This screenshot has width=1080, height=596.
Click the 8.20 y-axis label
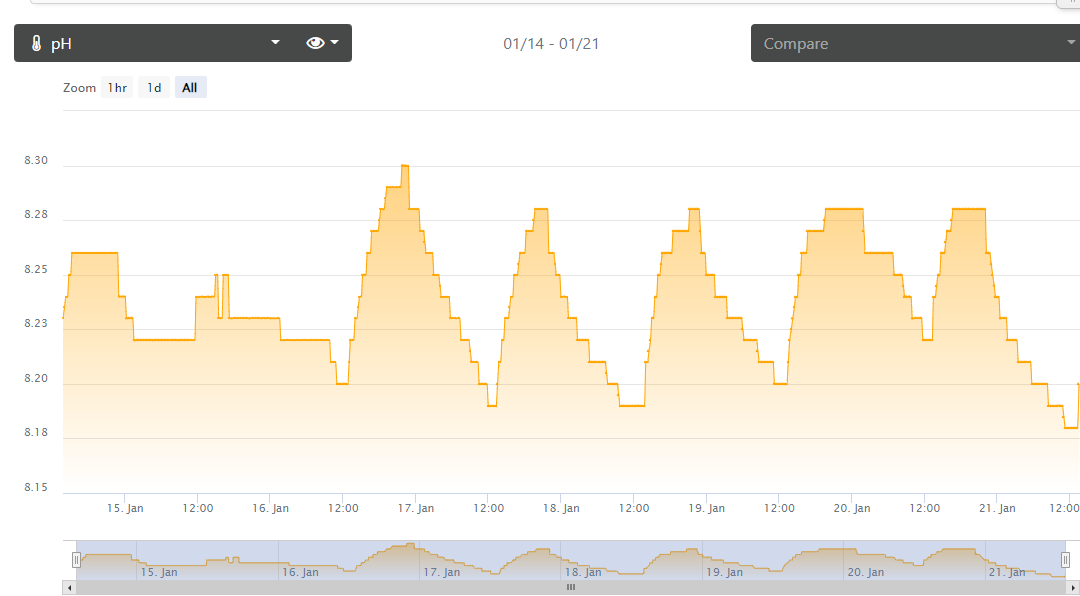tap(37, 378)
